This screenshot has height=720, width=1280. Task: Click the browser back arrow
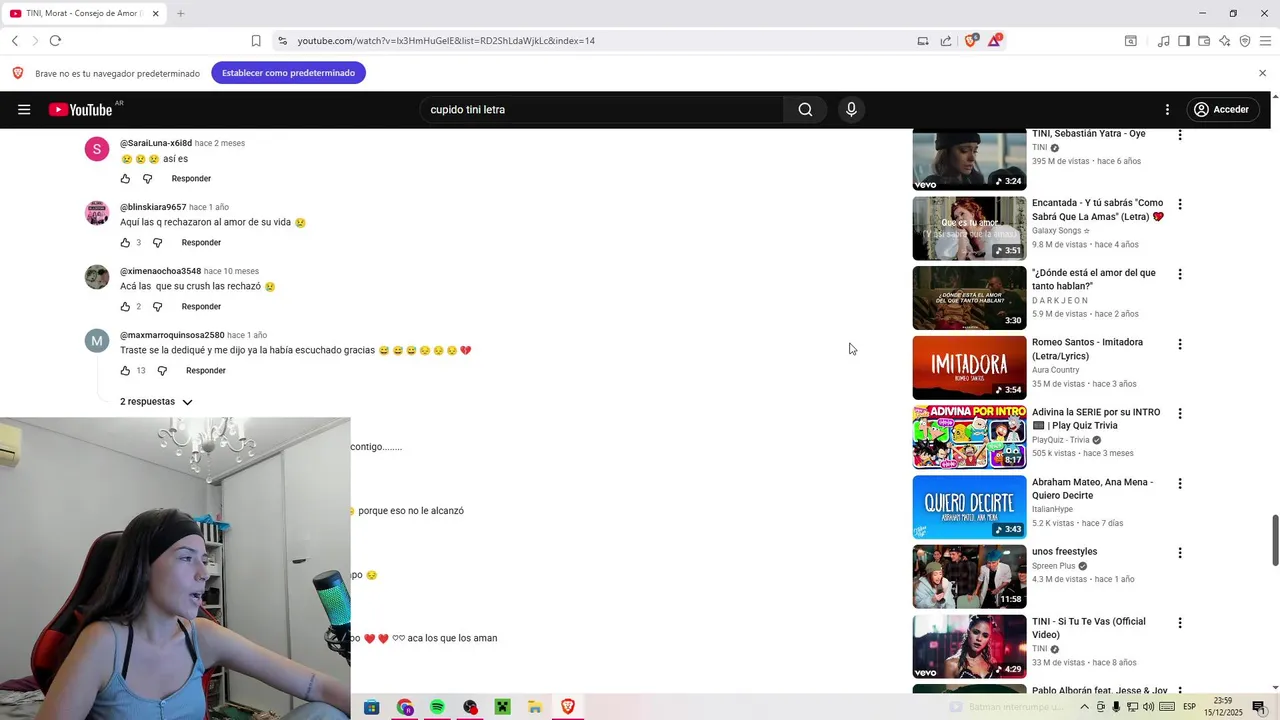[15, 41]
